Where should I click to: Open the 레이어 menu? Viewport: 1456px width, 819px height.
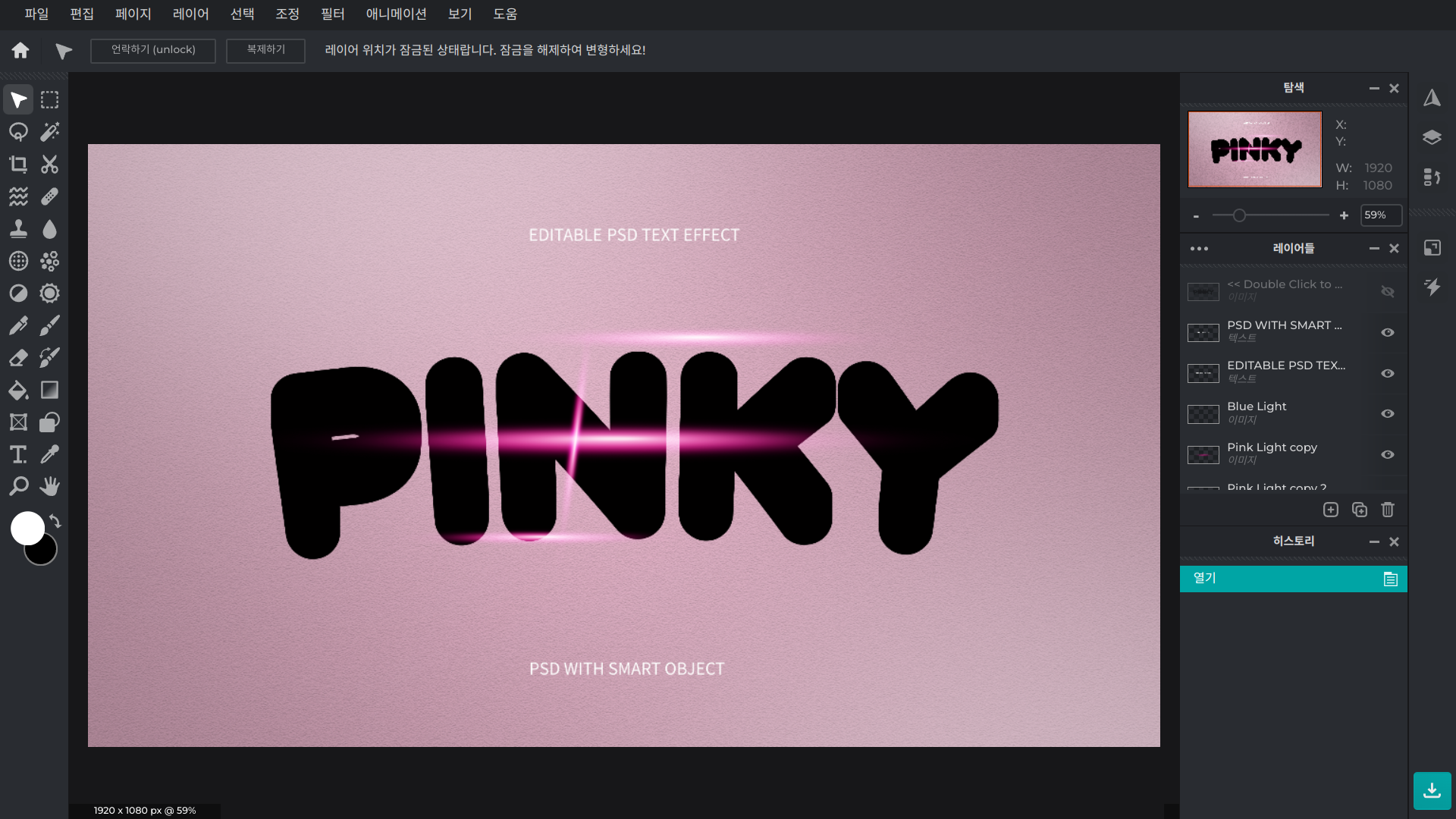[x=190, y=14]
